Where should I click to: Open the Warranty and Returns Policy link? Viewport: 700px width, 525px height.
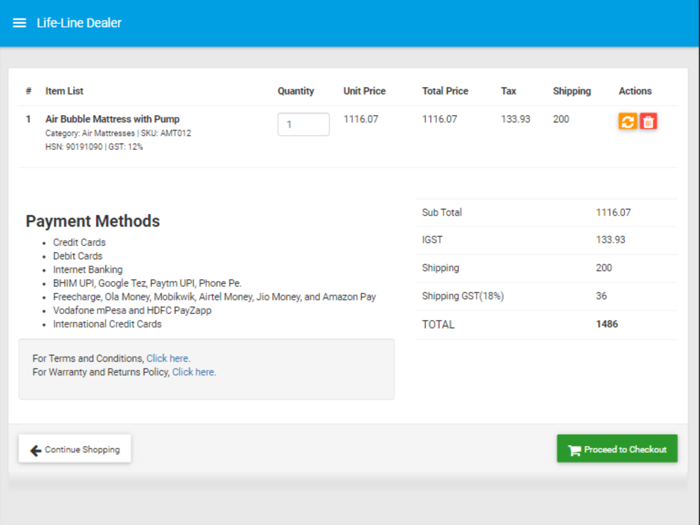(194, 372)
